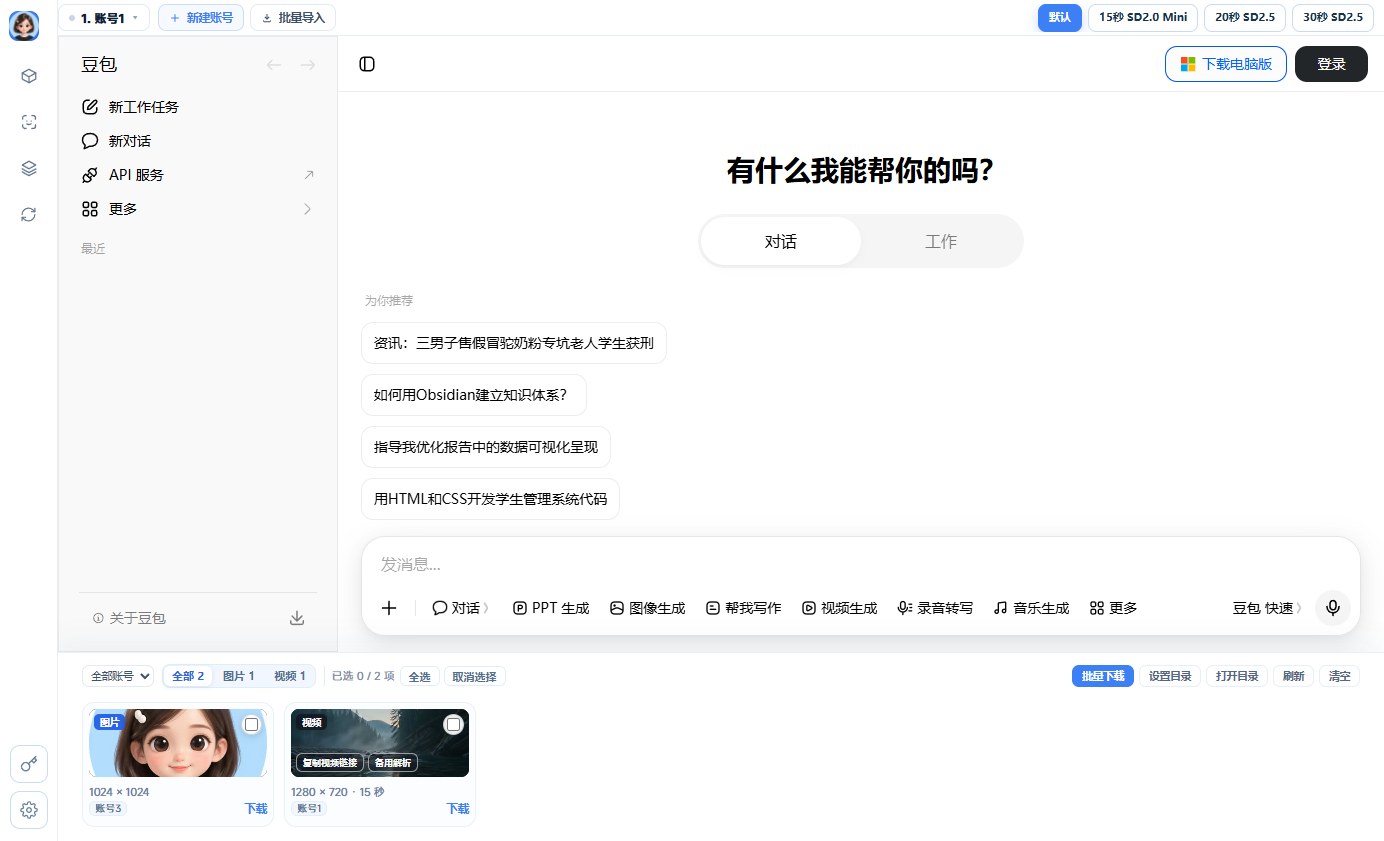Open the 账号1 account dropdown
The height and width of the screenshot is (841, 1384).
tap(104, 18)
